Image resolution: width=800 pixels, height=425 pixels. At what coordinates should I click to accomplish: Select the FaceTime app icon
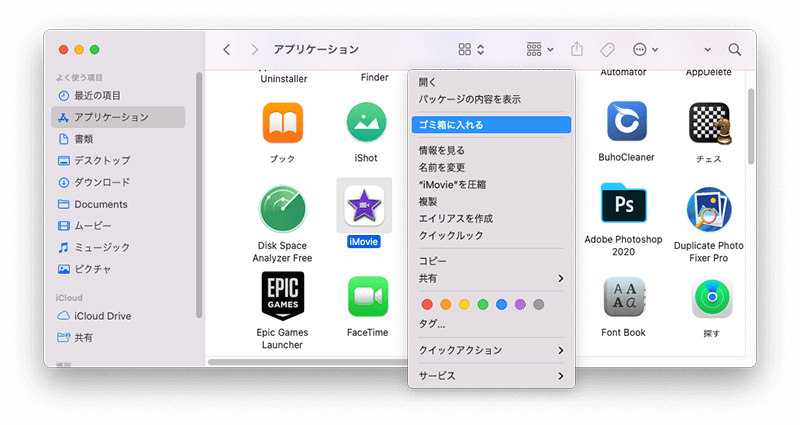(367, 297)
